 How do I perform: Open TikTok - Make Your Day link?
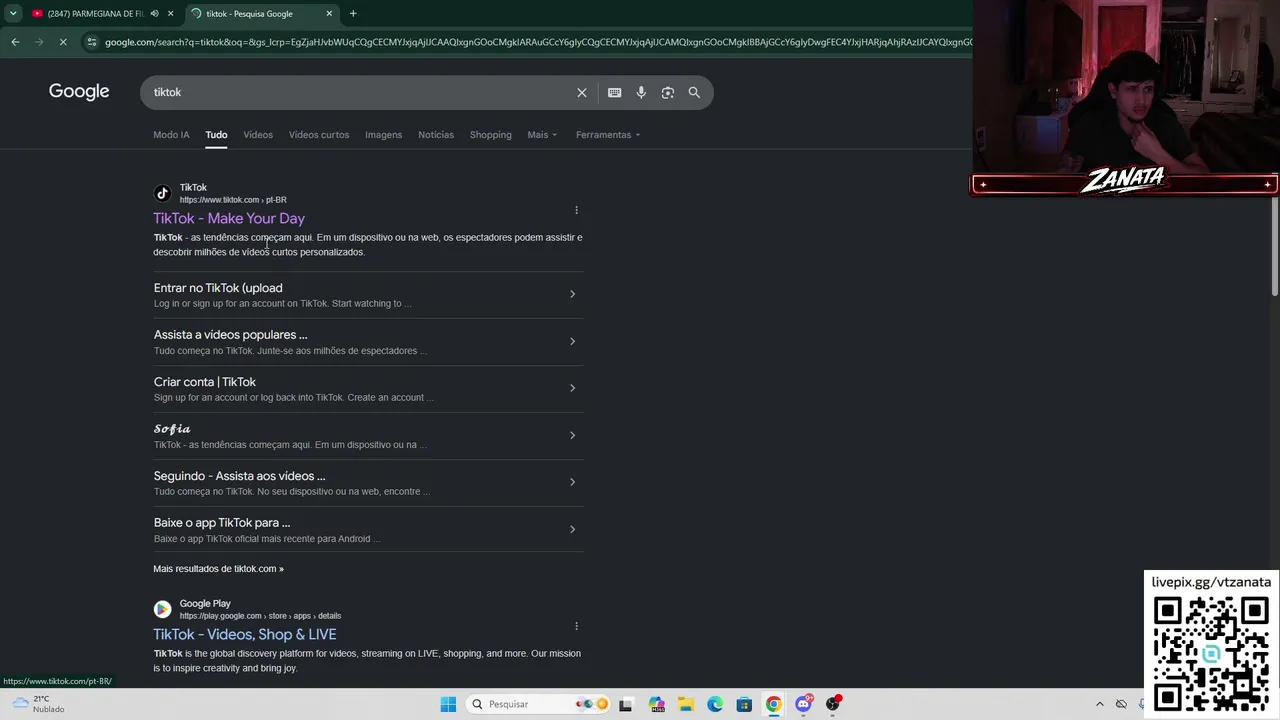[x=229, y=218]
